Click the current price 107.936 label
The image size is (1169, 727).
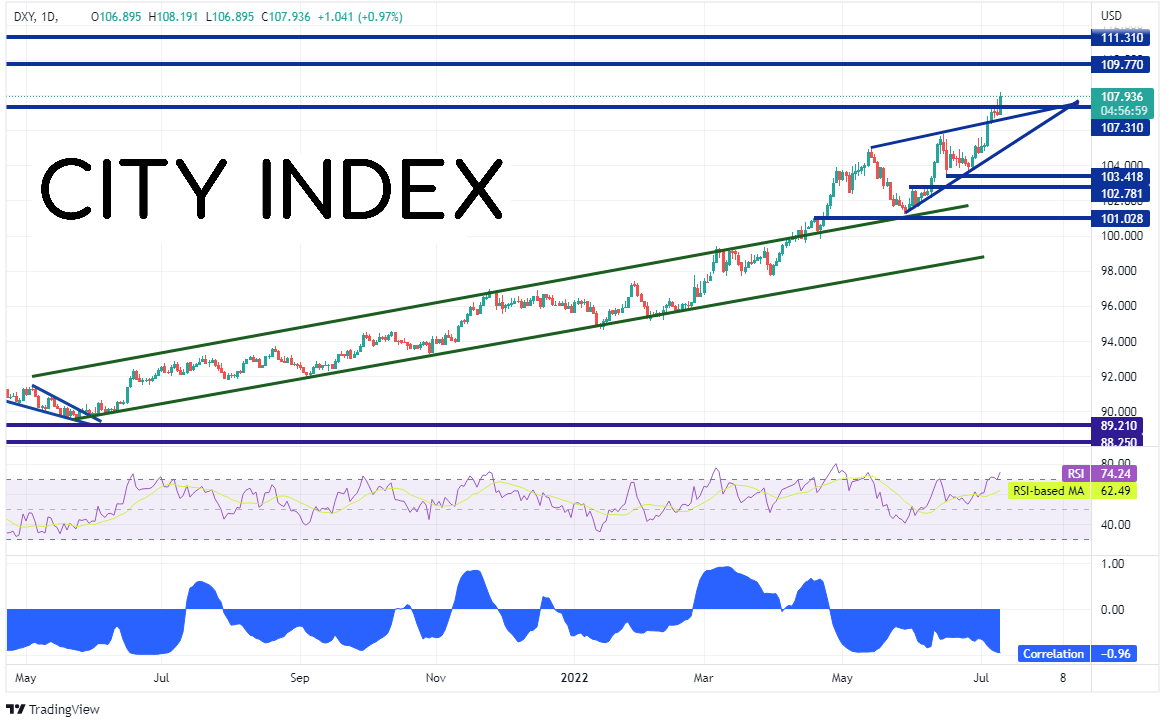pos(1122,97)
